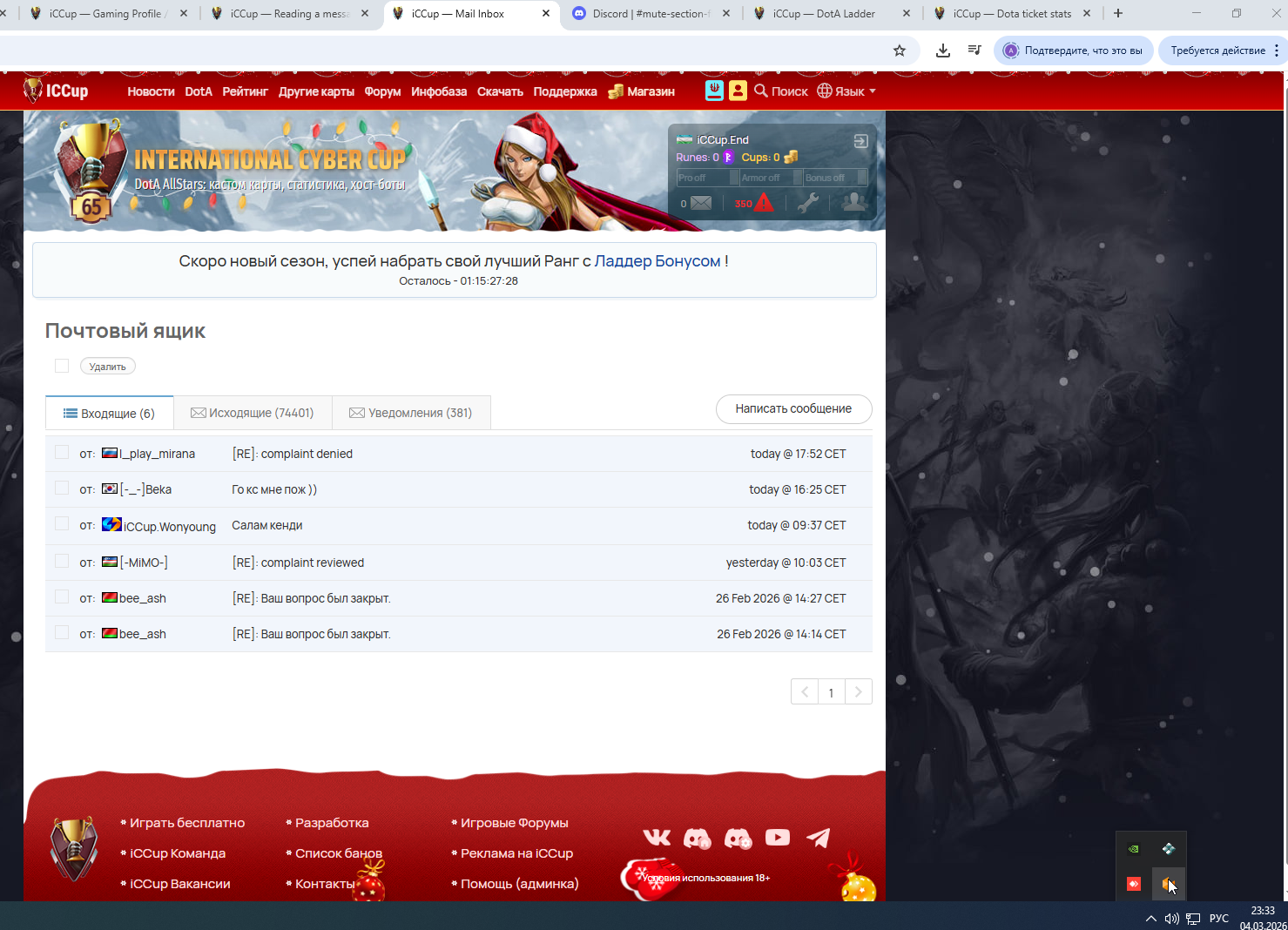
Task: Open the friends group icon
Action: 853,203
